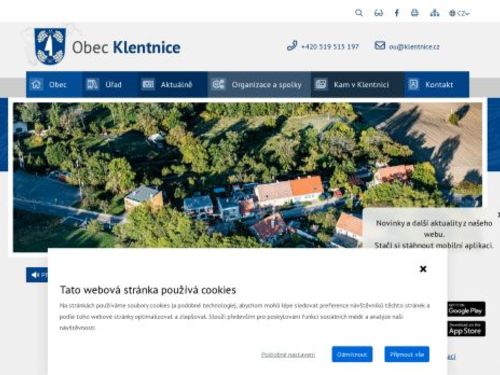The height and width of the screenshot is (375, 500).
Task: Open the Aktuálně menu item
Action: pyautogui.click(x=172, y=84)
